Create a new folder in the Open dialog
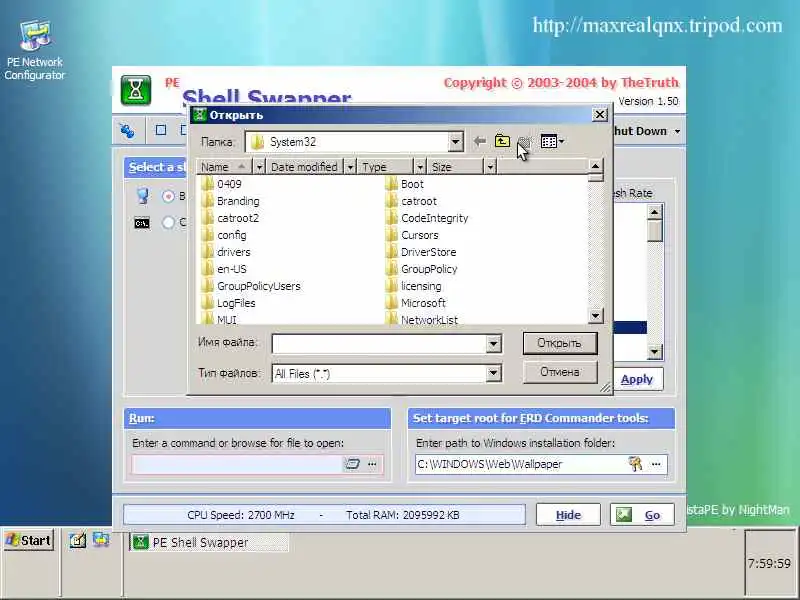 (524, 141)
